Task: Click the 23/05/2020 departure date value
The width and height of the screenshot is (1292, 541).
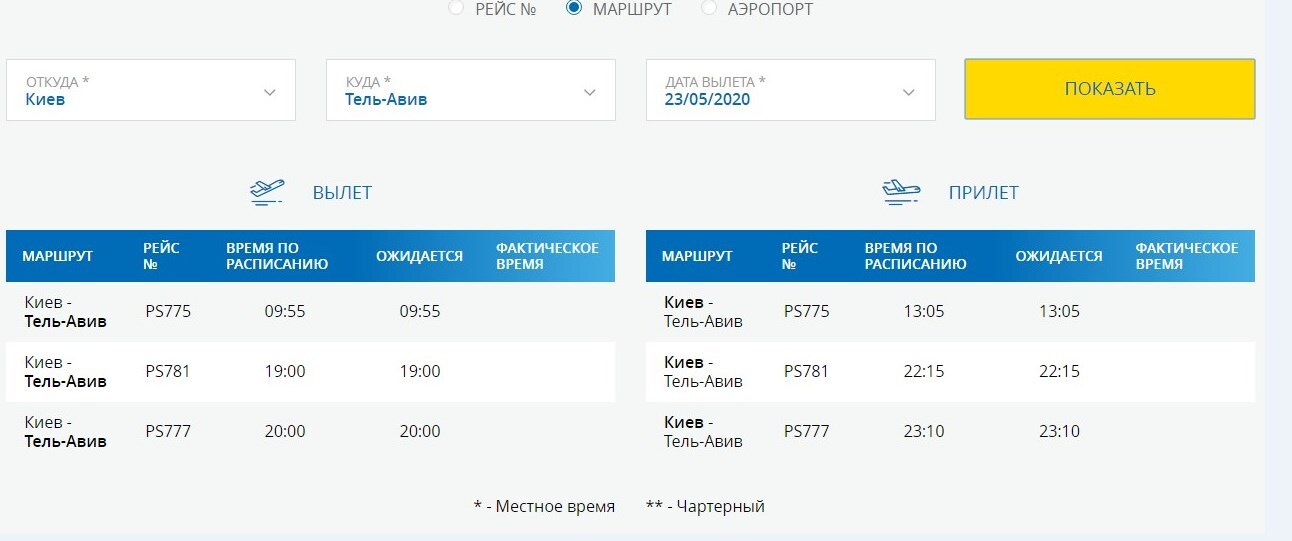Action: tap(707, 99)
